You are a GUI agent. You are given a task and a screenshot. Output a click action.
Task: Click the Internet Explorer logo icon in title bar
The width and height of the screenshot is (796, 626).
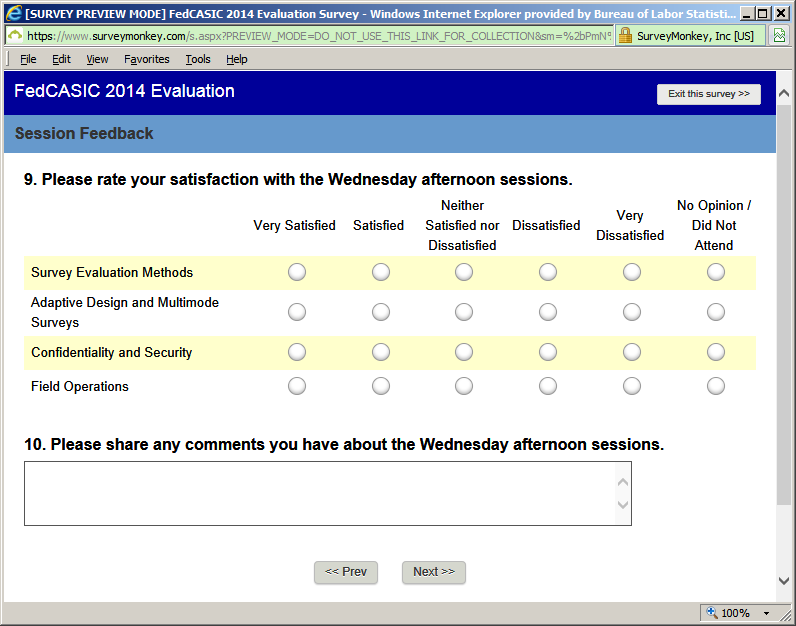click(x=13, y=13)
